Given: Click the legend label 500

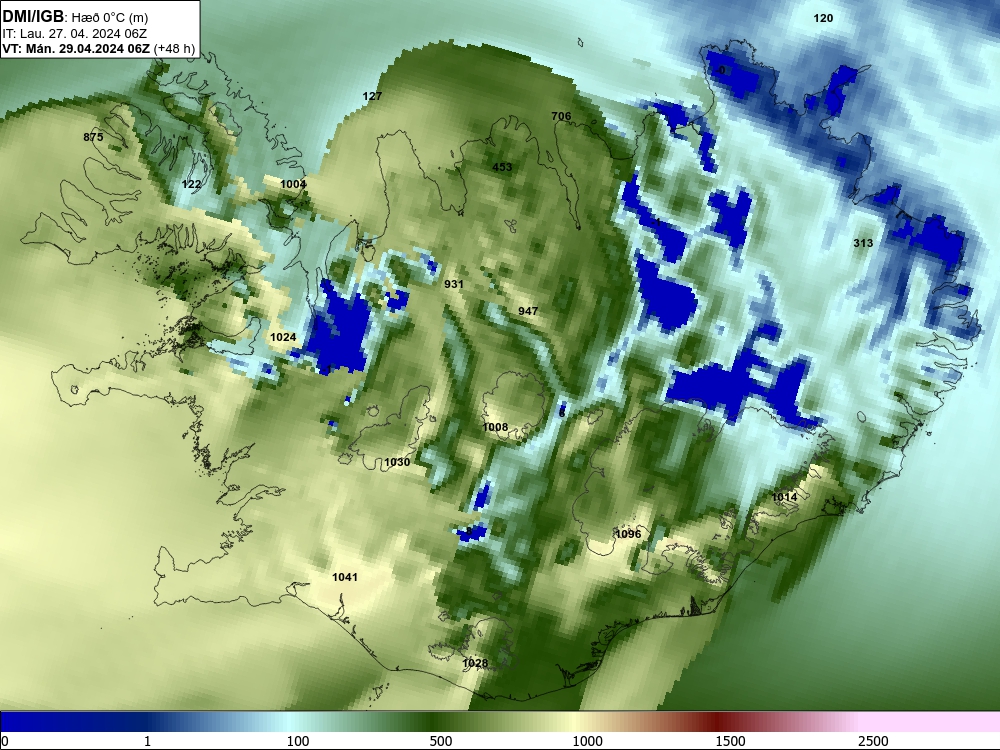Looking at the screenshot, I should [441, 741].
